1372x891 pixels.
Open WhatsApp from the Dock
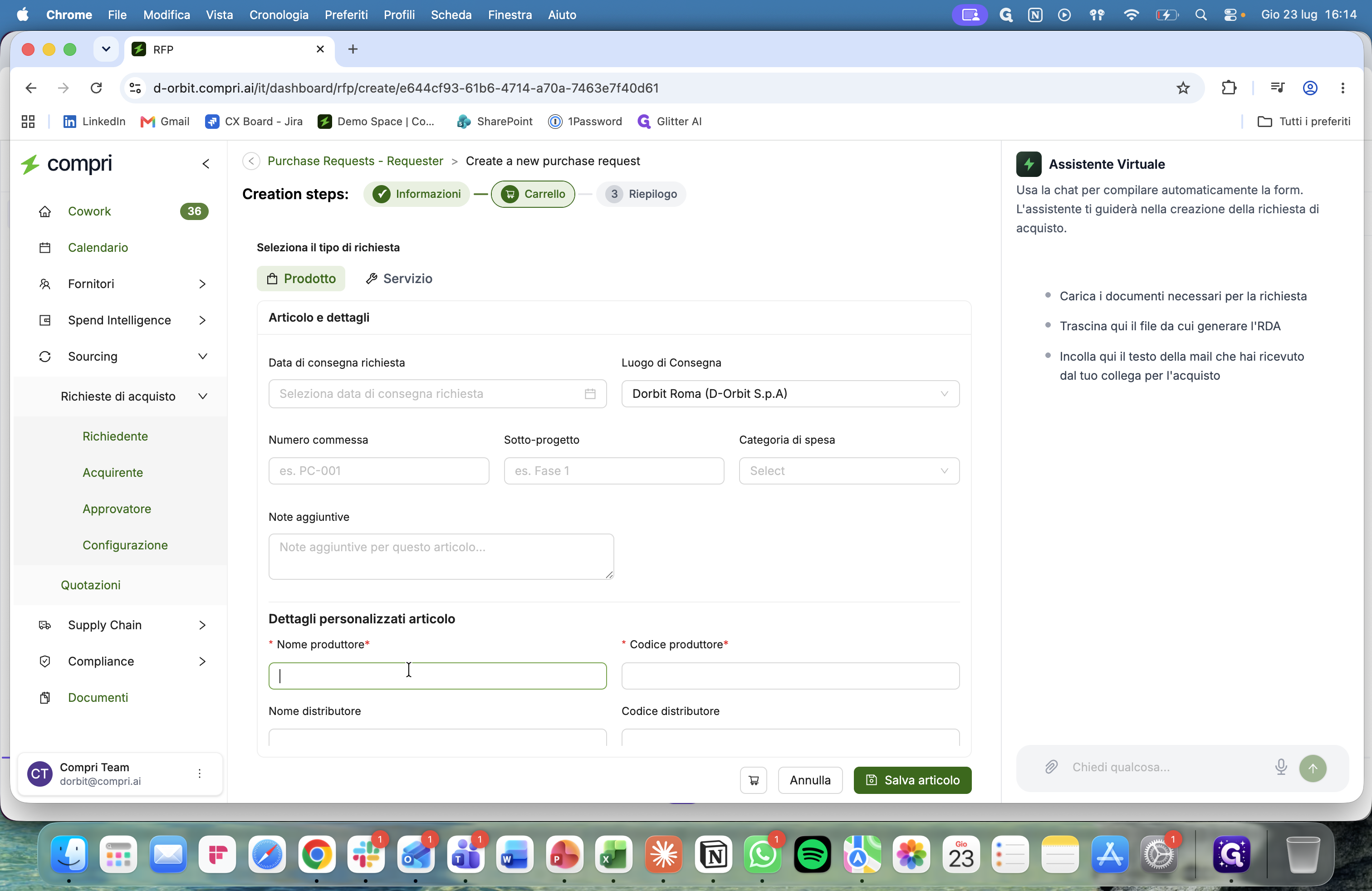click(763, 855)
